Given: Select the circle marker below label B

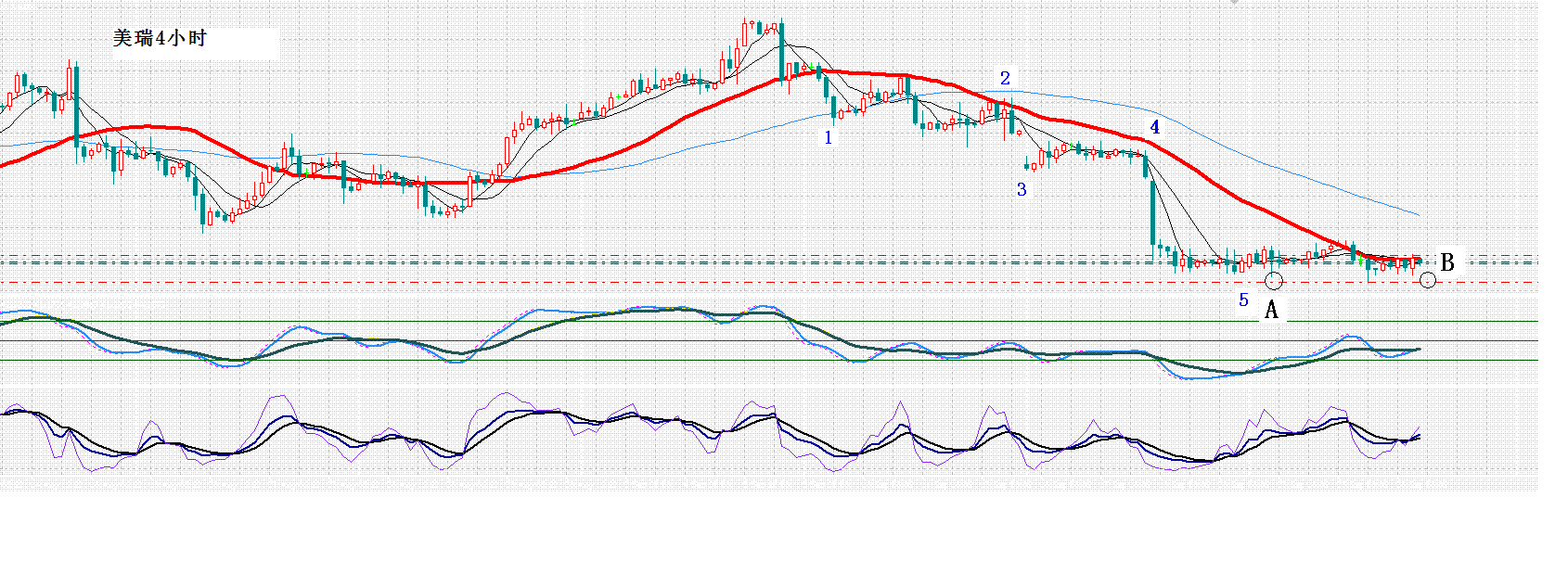Looking at the screenshot, I should click(1428, 280).
